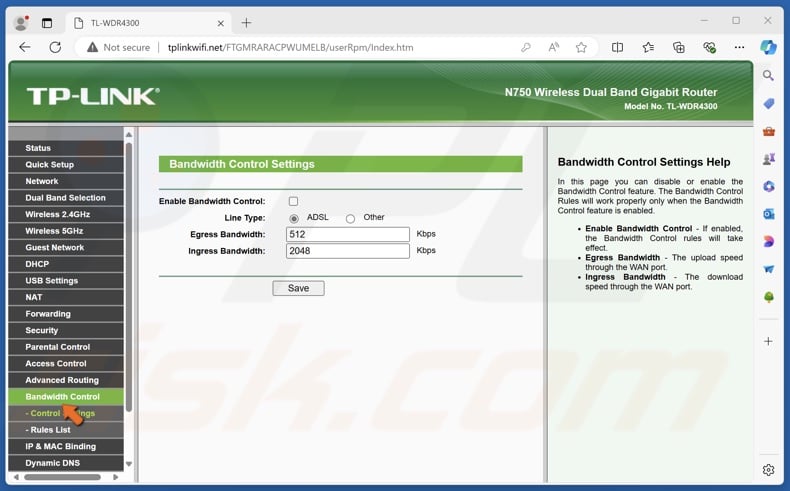This screenshot has height=491, width=790.
Task: Open sidebar settings gear icon
Action: (768, 470)
